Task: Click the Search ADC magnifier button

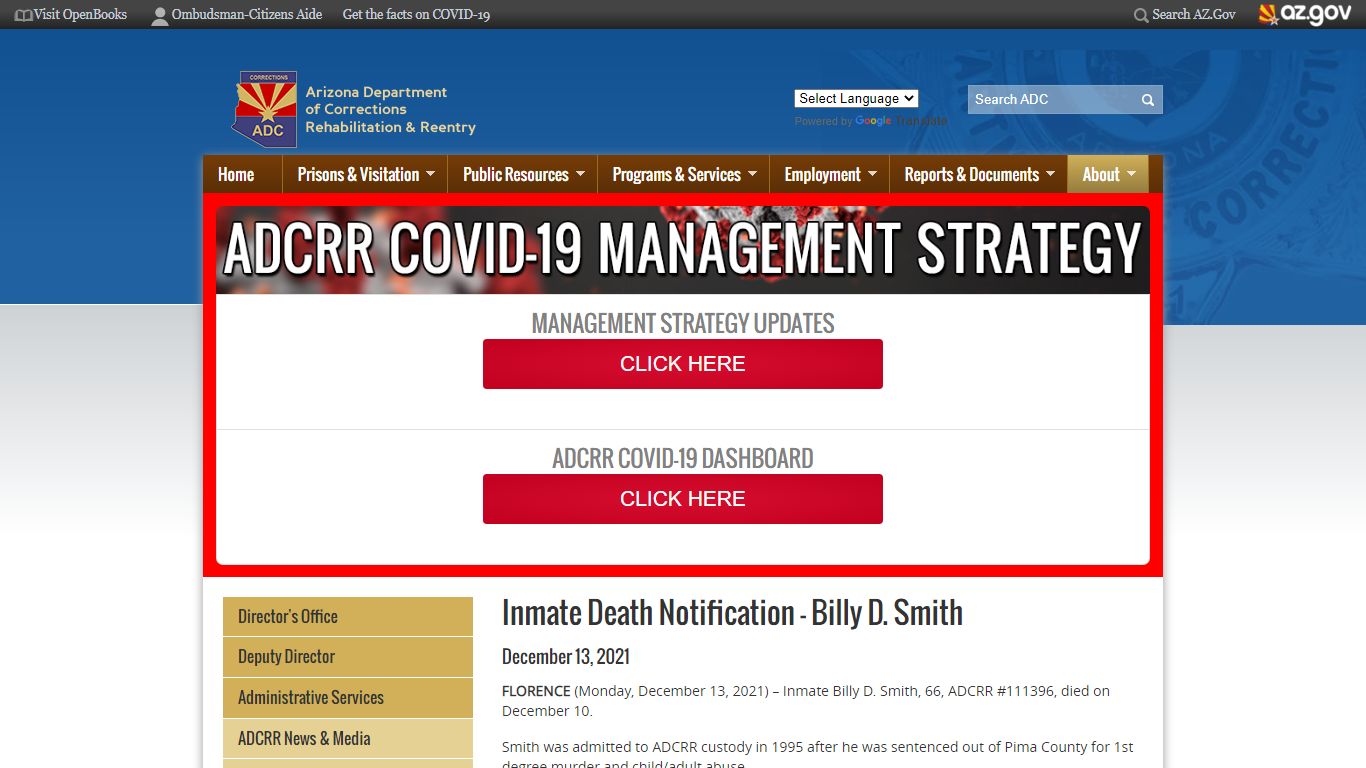Action: click(1148, 100)
